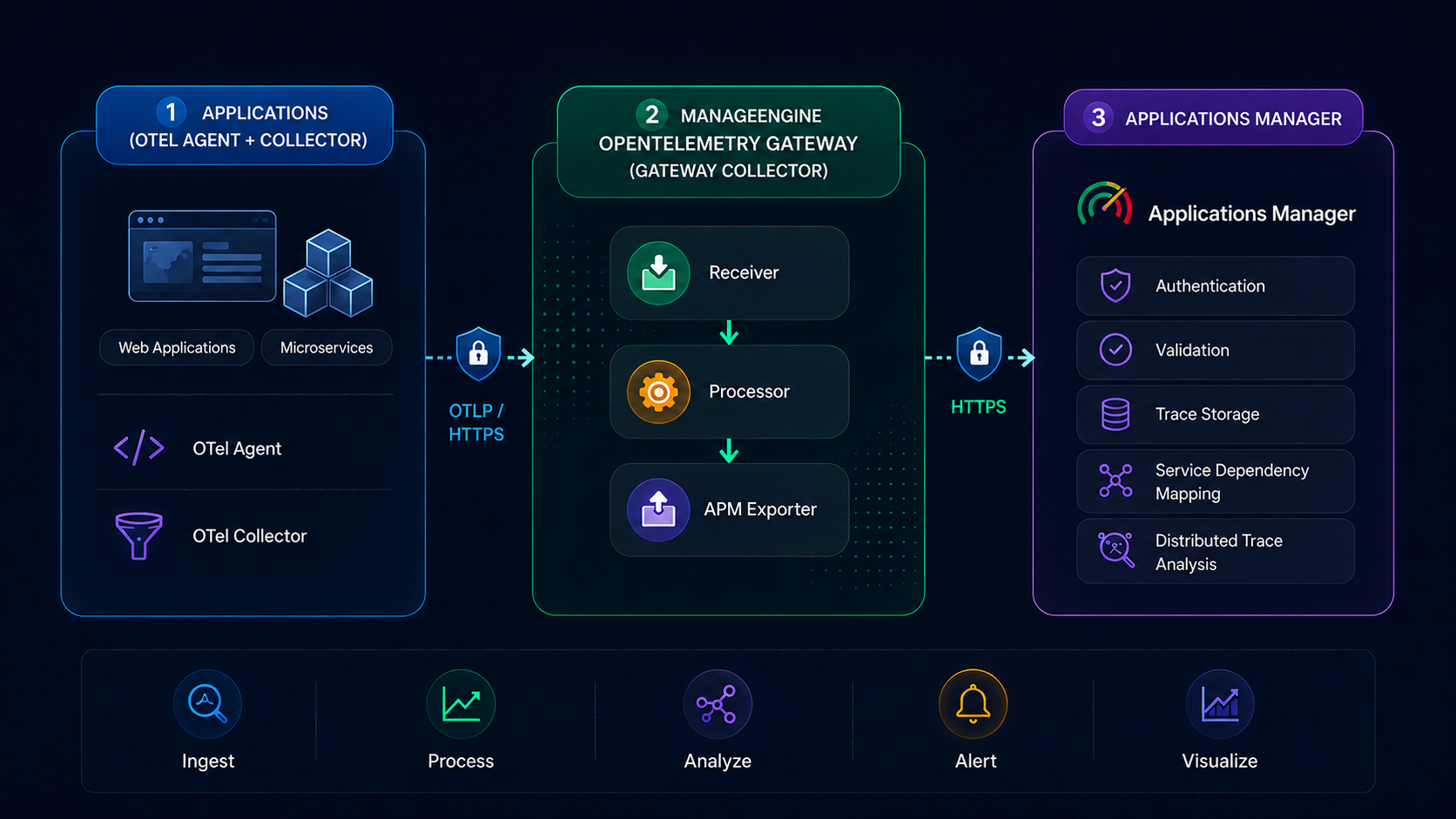Click the "Microservices" pill label

click(327, 347)
